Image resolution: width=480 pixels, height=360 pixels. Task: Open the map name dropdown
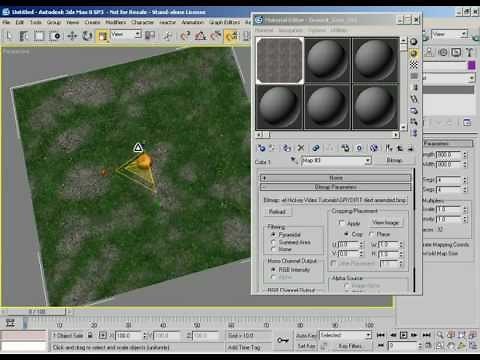(367, 161)
